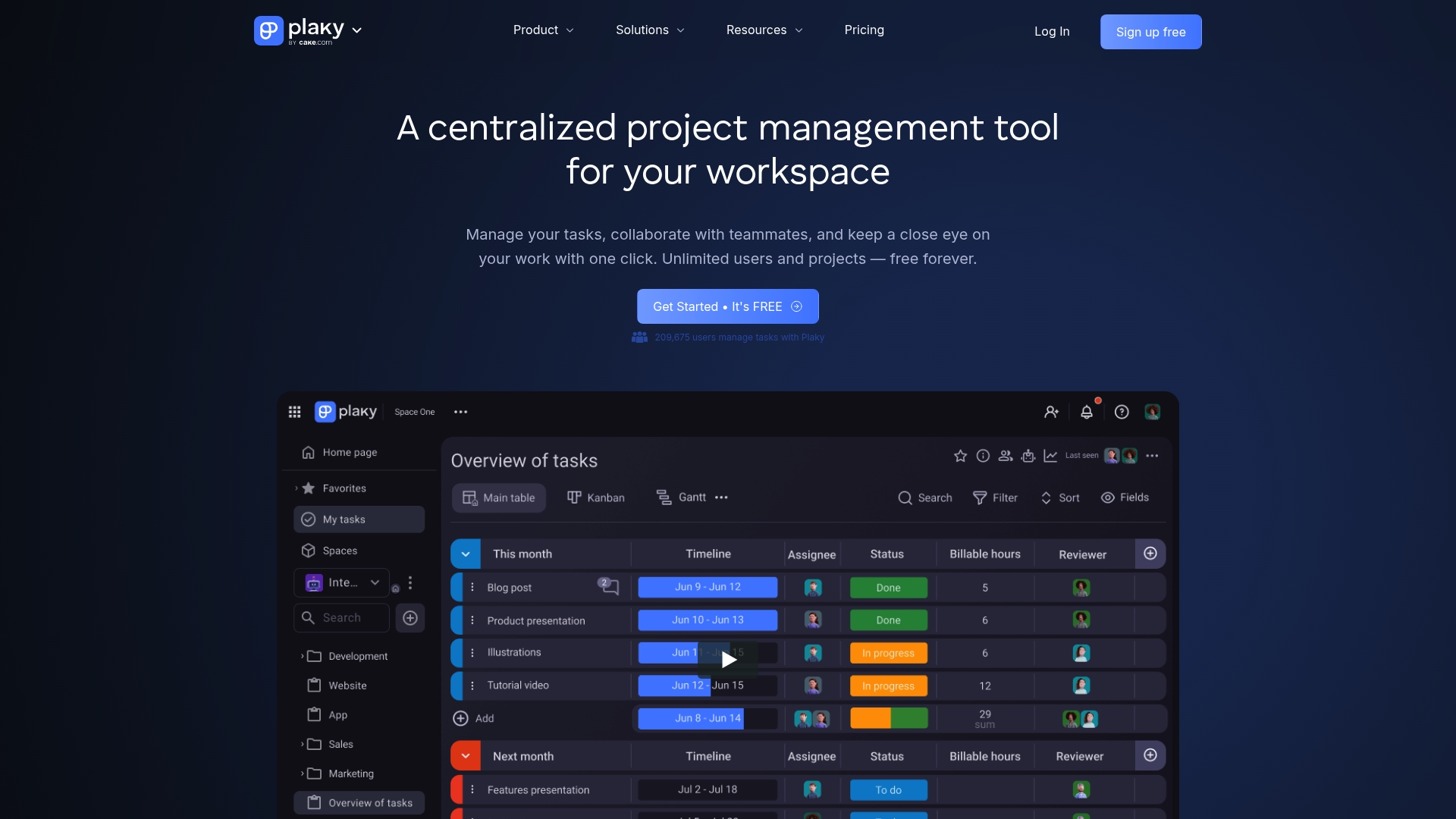Open the Space One three-dot menu
1456x819 pixels.
[461, 412]
